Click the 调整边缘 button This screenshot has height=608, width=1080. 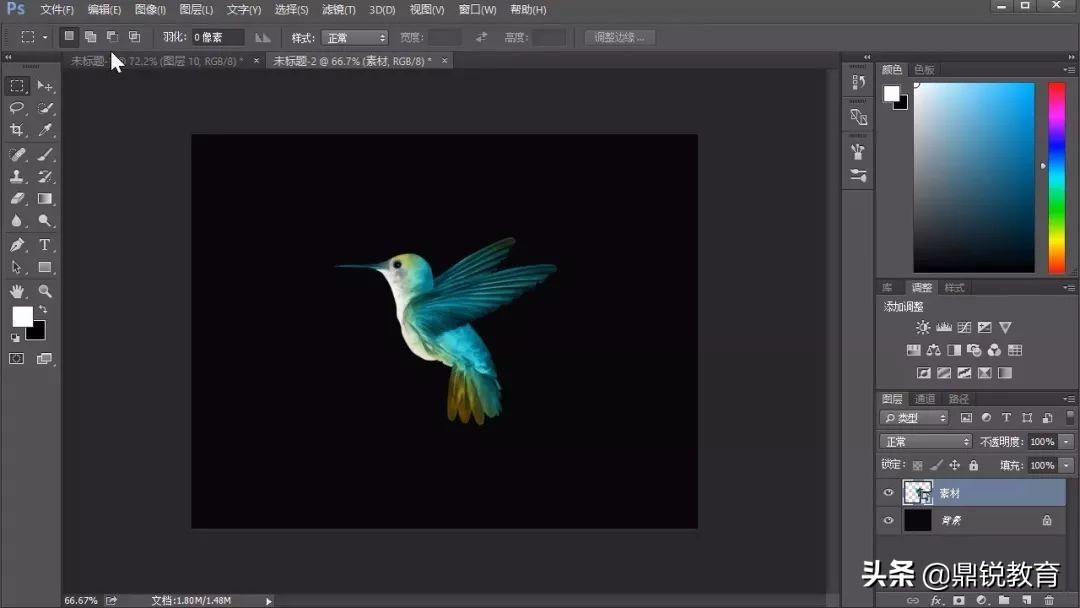click(x=620, y=37)
